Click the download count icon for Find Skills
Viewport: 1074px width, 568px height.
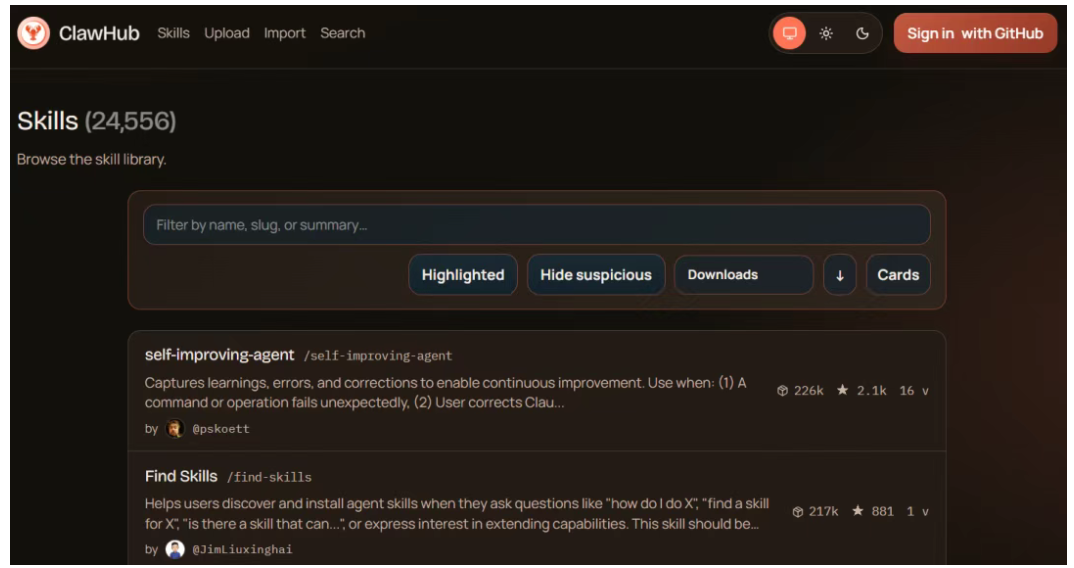[x=798, y=511]
